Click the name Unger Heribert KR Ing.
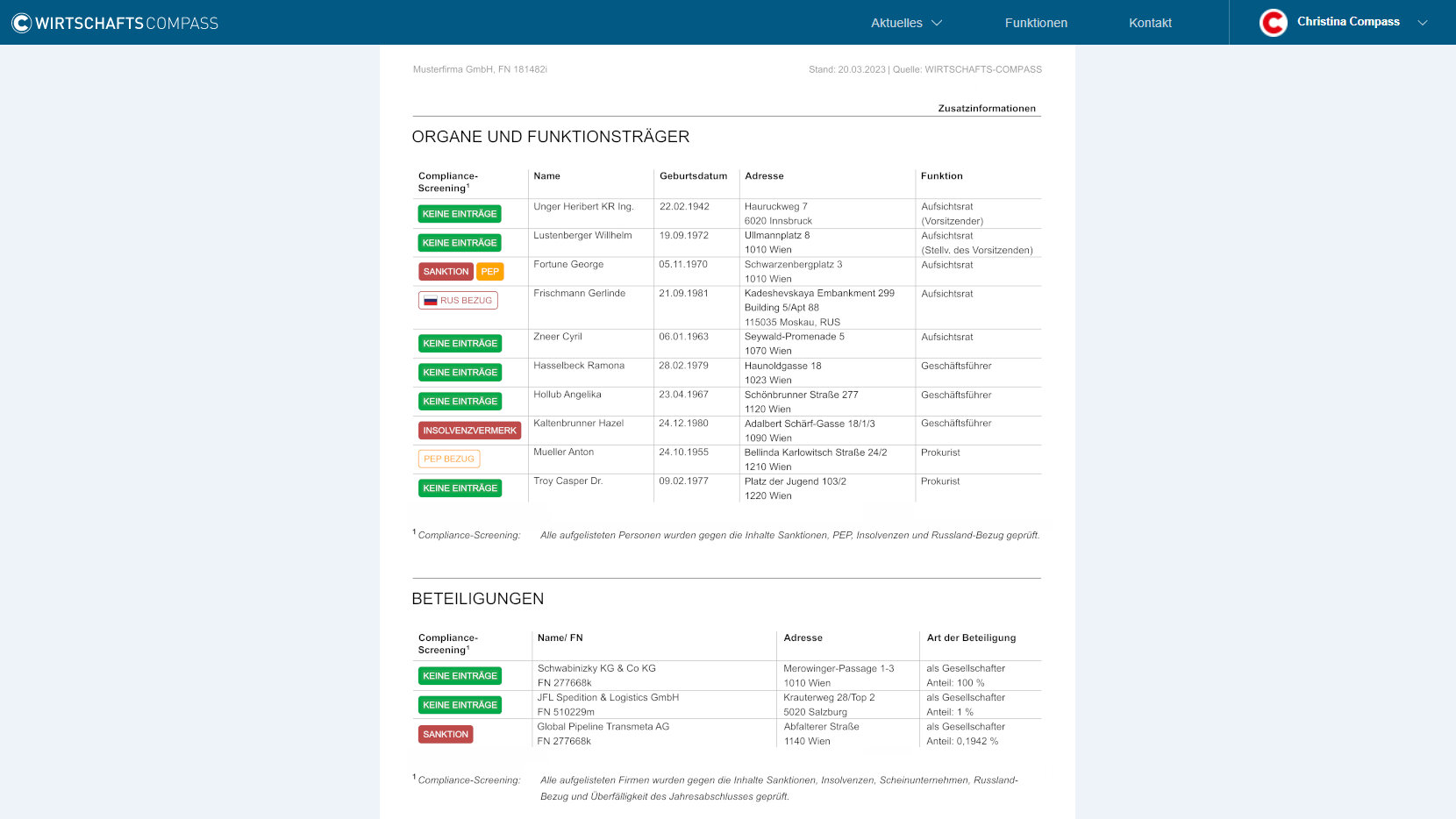The width and height of the screenshot is (1456, 819). pyautogui.click(x=583, y=207)
